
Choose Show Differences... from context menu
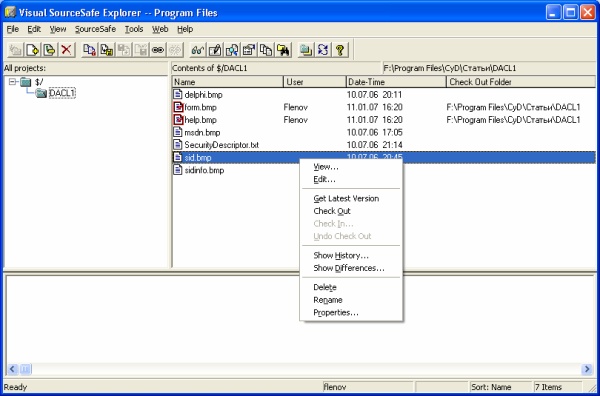351,268
